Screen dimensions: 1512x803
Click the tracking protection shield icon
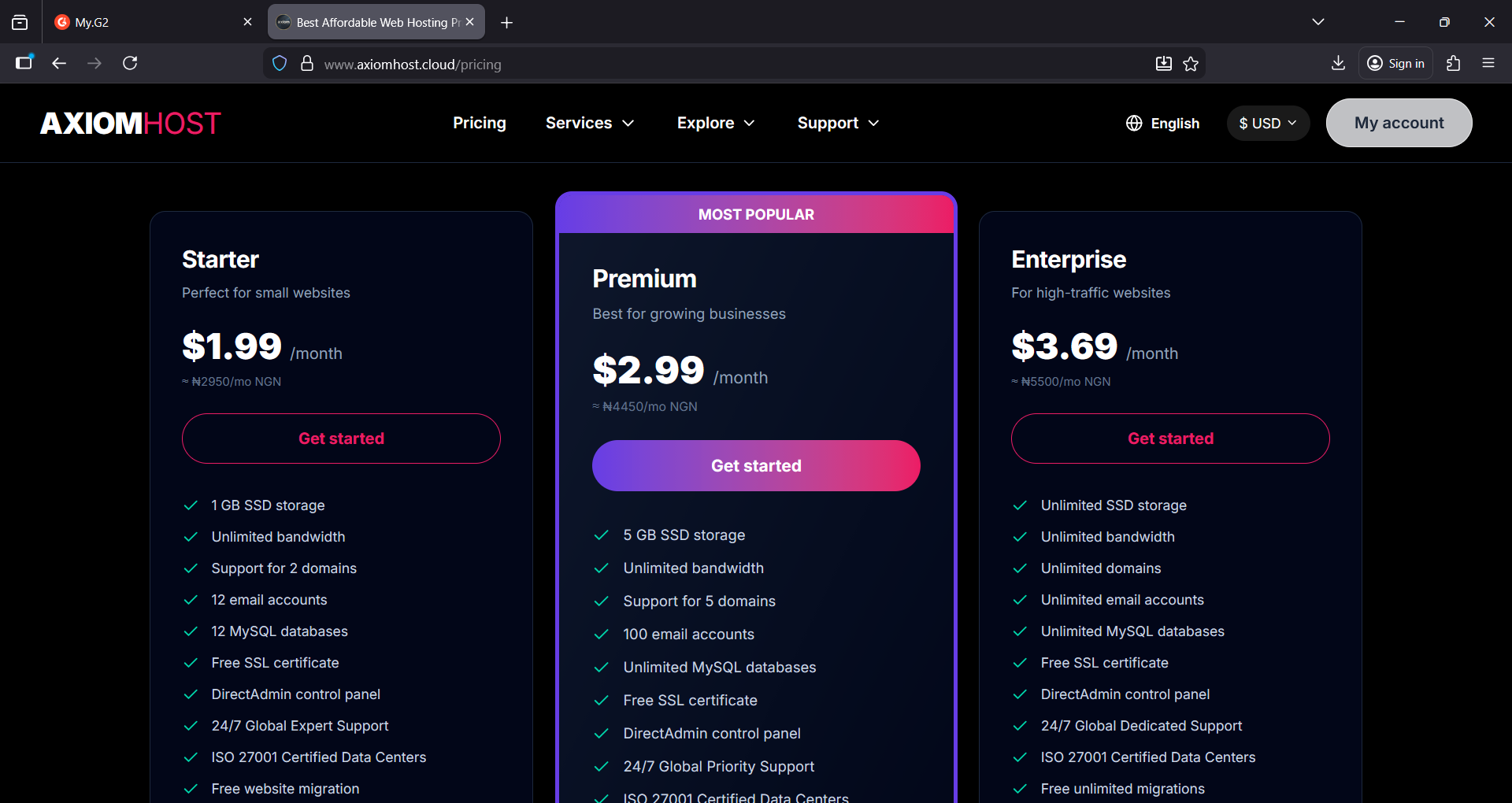coord(280,64)
